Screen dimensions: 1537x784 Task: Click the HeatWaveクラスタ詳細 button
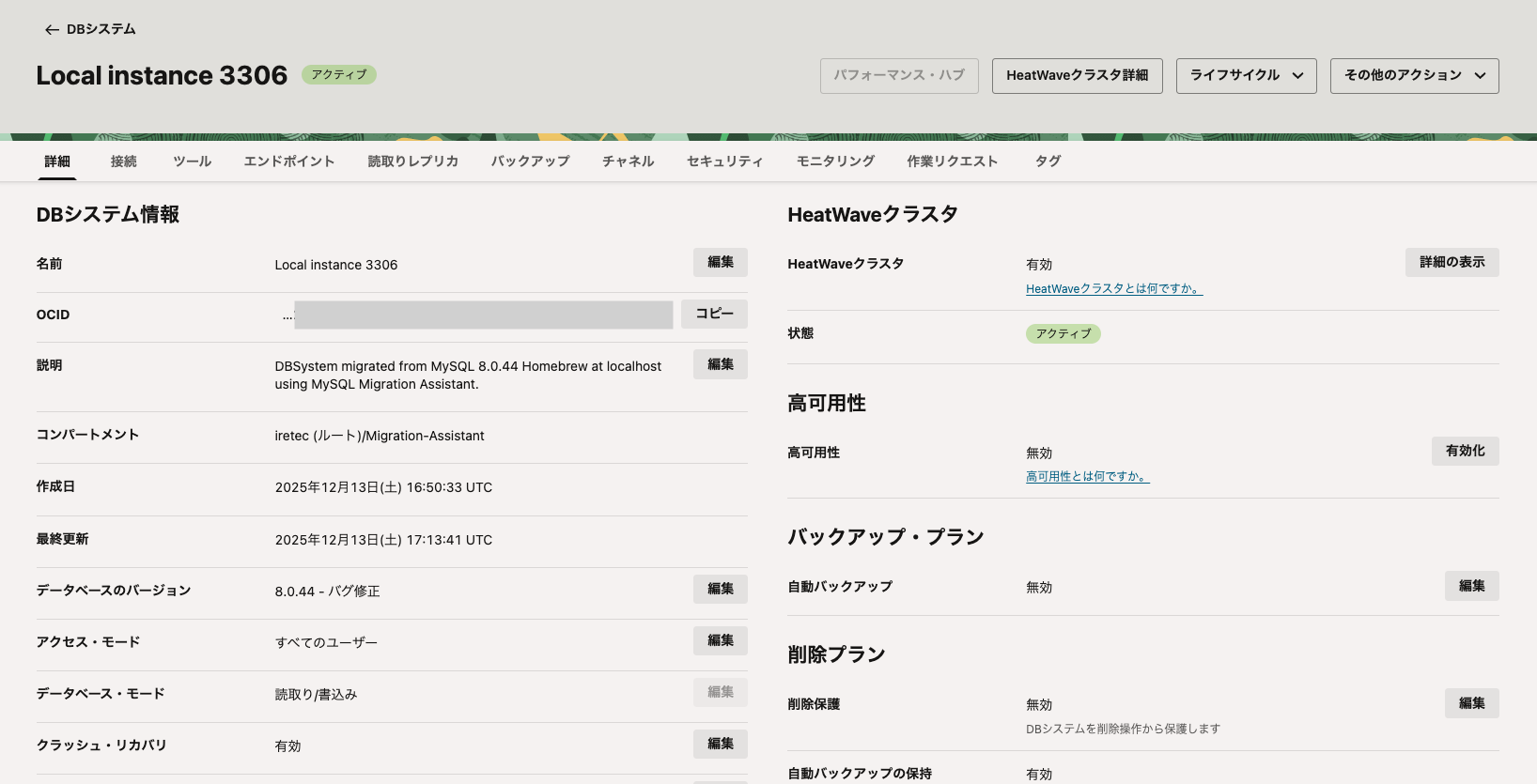(1077, 76)
